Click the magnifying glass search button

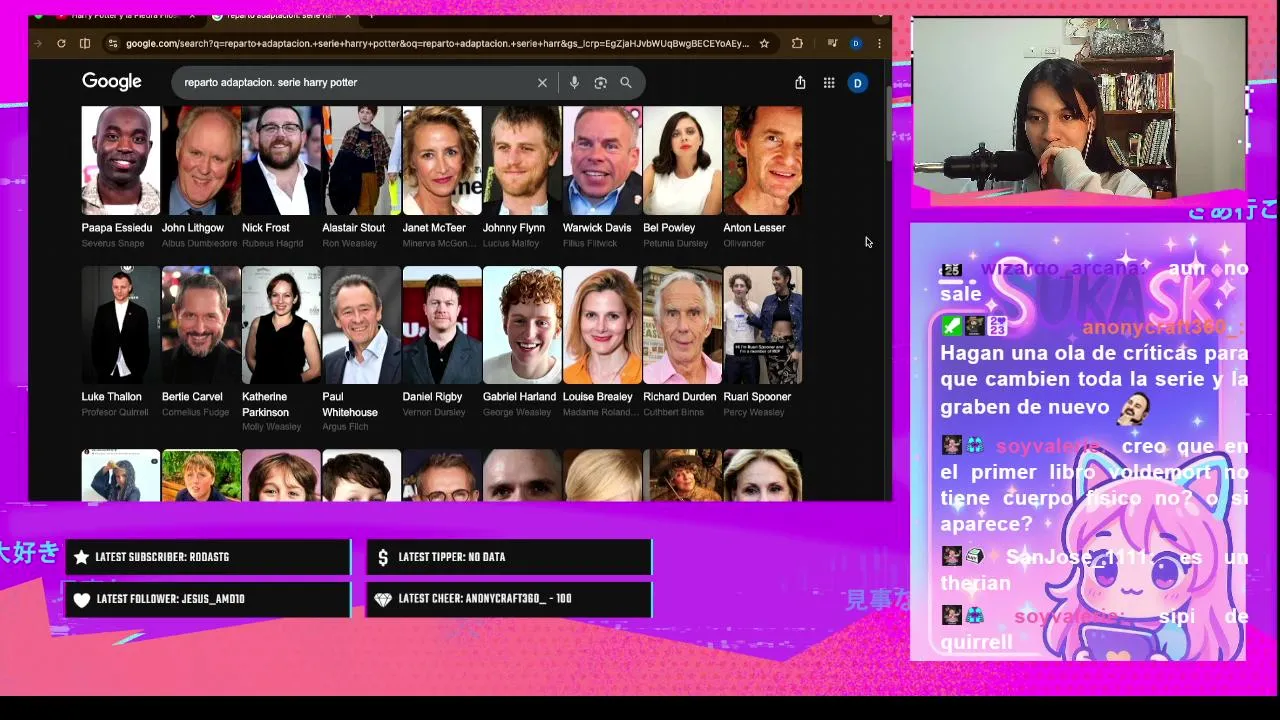point(626,83)
